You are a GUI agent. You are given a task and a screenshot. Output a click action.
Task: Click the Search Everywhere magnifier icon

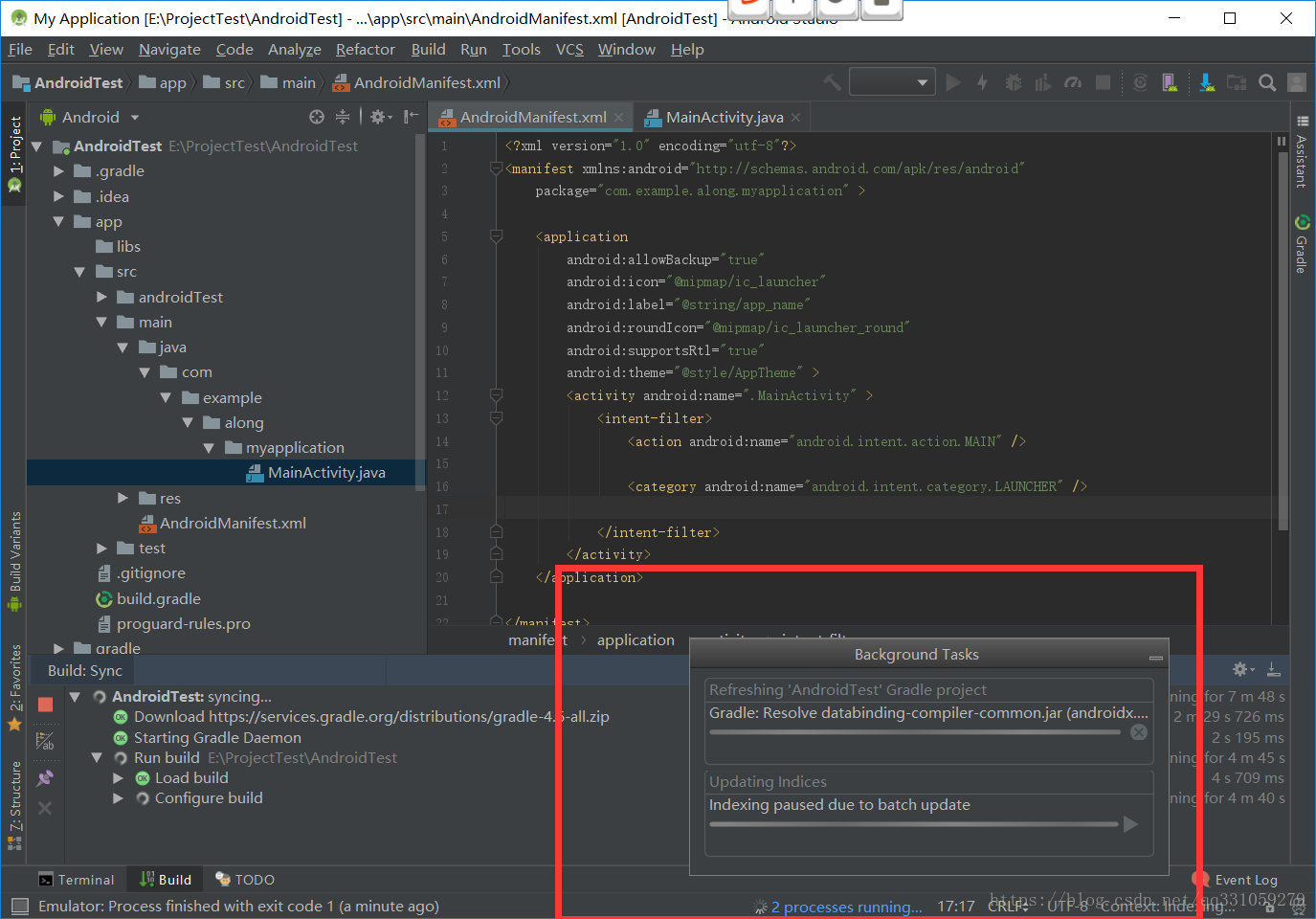1267,82
